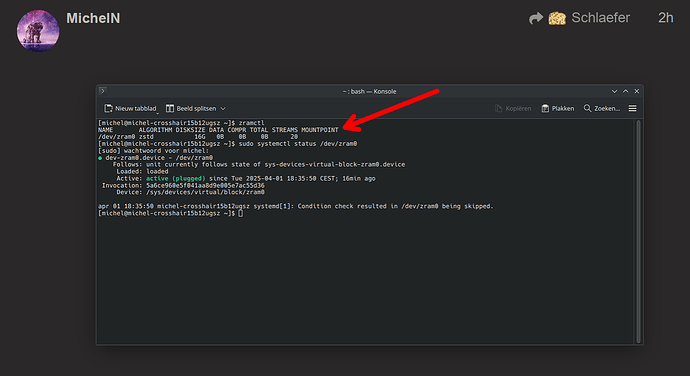
Task: Click the split-view icon beside Beeld splitsen
Action: (170, 108)
